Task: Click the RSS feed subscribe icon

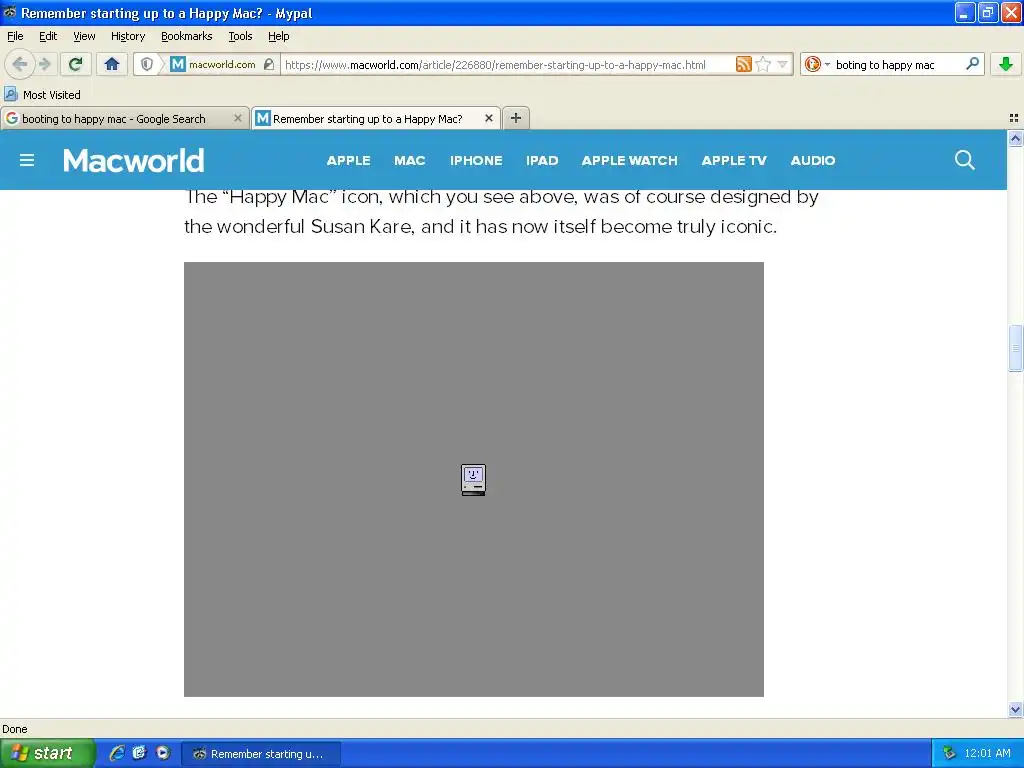Action: pos(743,64)
